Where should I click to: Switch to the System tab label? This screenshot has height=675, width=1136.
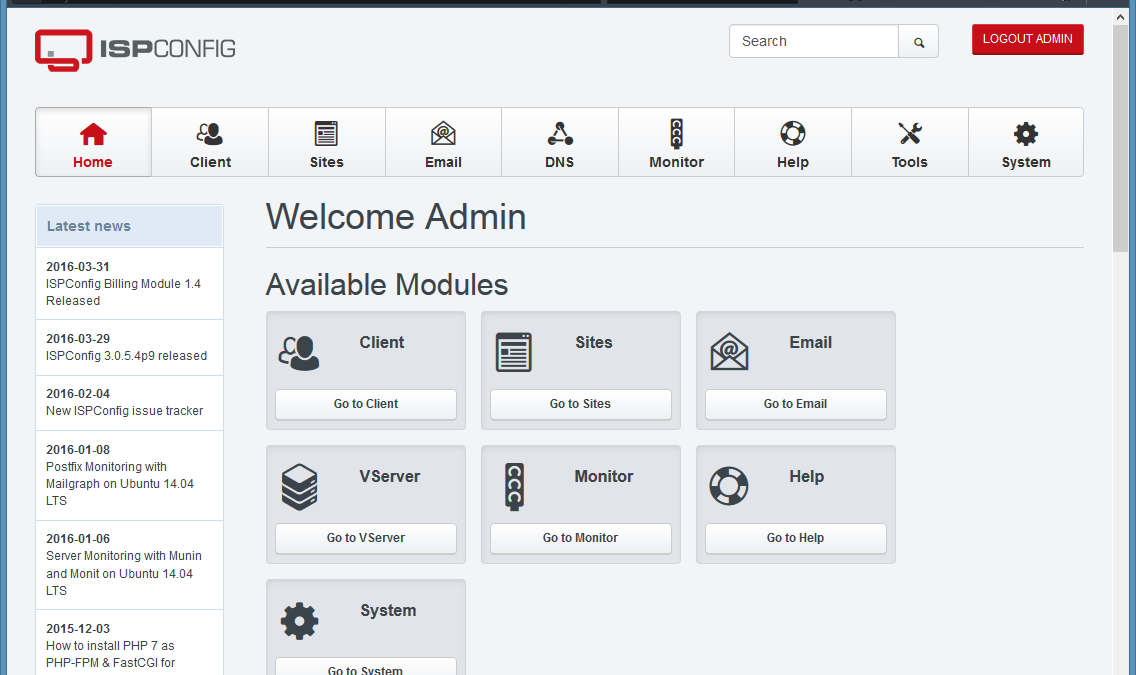(1026, 162)
